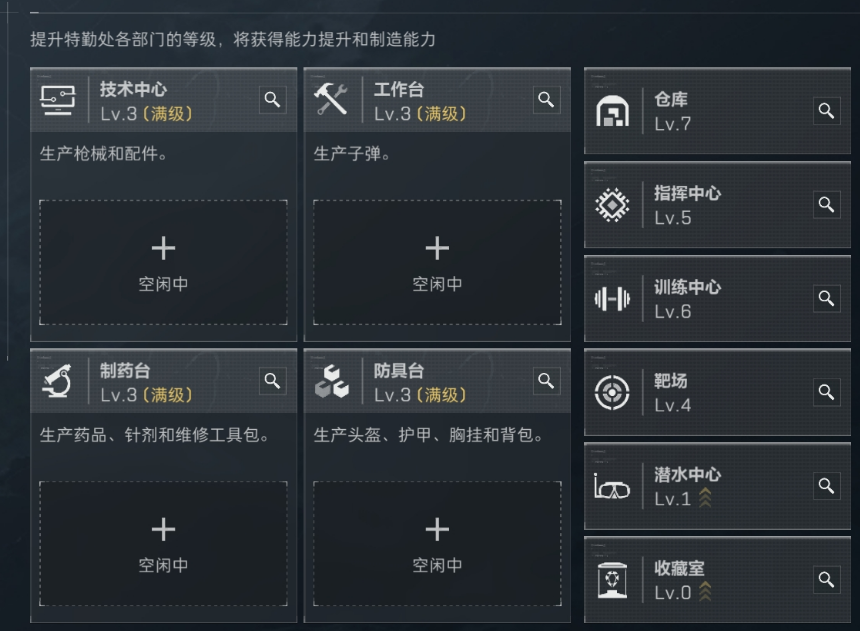Image resolution: width=860 pixels, height=631 pixels.
Task: View 靶场 details via magnifier
Action: 827,392
